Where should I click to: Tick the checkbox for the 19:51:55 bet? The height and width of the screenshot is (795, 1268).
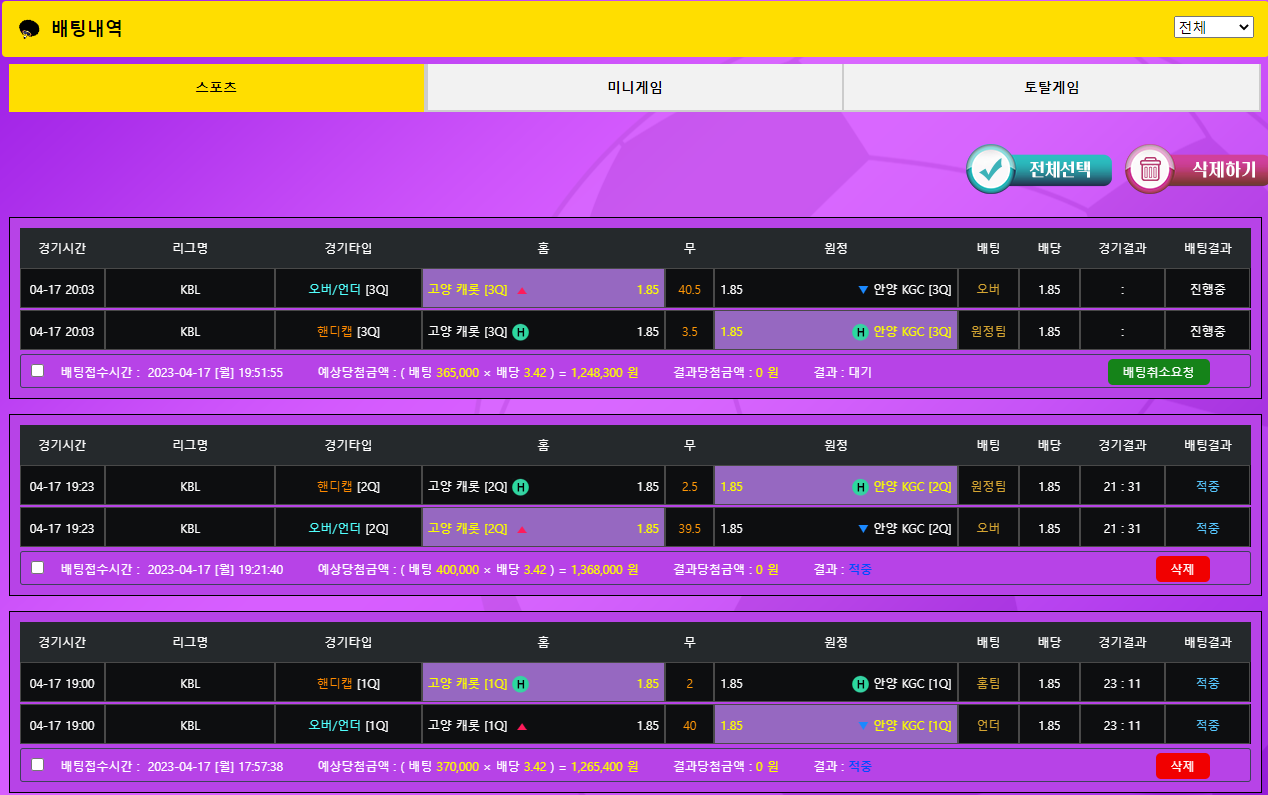coord(38,371)
